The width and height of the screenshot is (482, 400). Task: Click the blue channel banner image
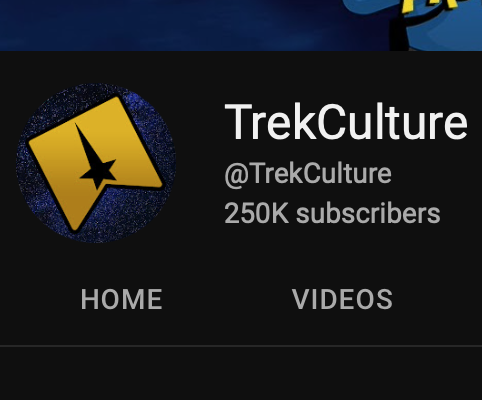click(x=241, y=25)
